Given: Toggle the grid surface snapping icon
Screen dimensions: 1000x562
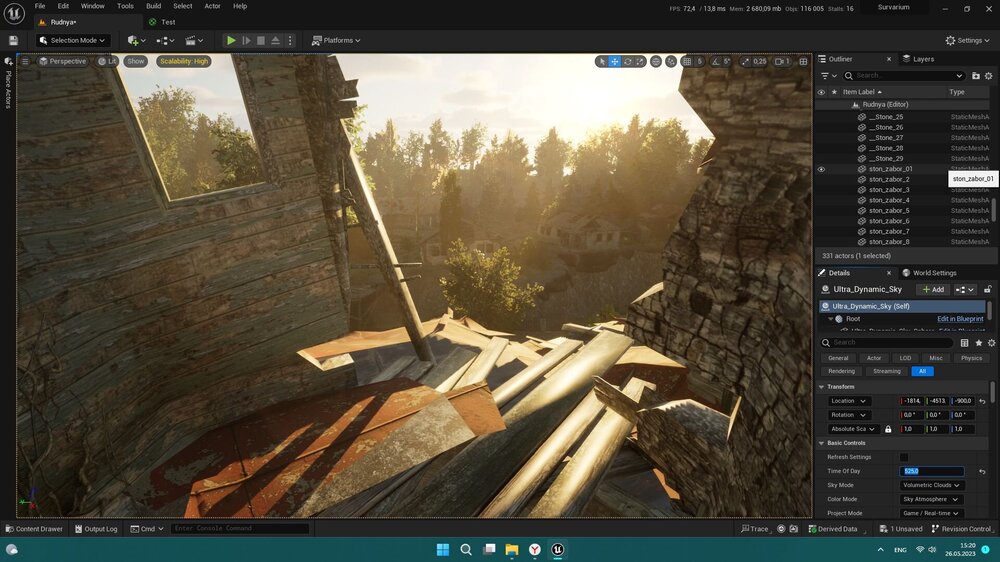Looking at the screenshot, I should coord(671,61).
